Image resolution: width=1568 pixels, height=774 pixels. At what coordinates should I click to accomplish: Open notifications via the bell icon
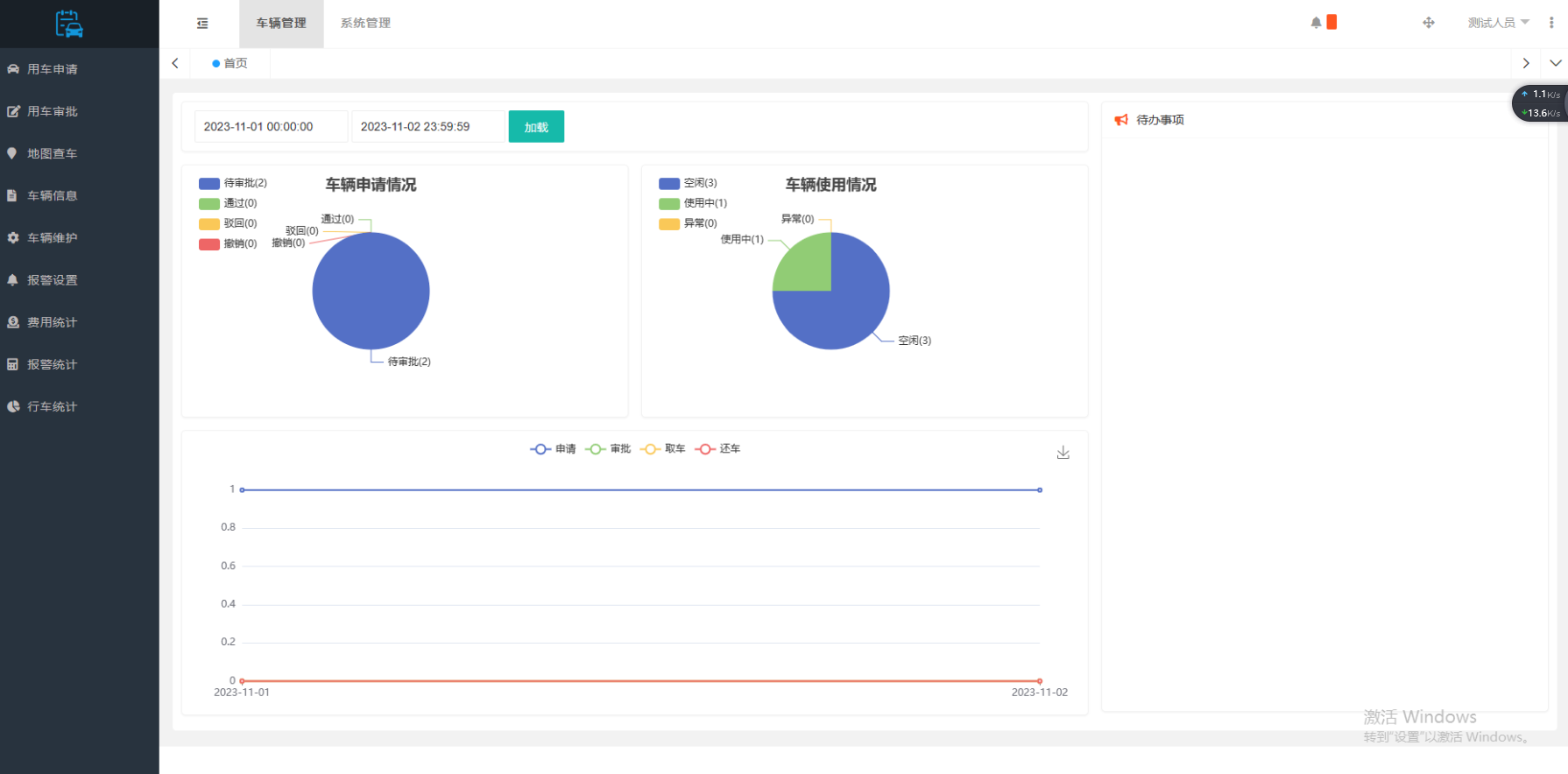click(x=1316, y=23)
